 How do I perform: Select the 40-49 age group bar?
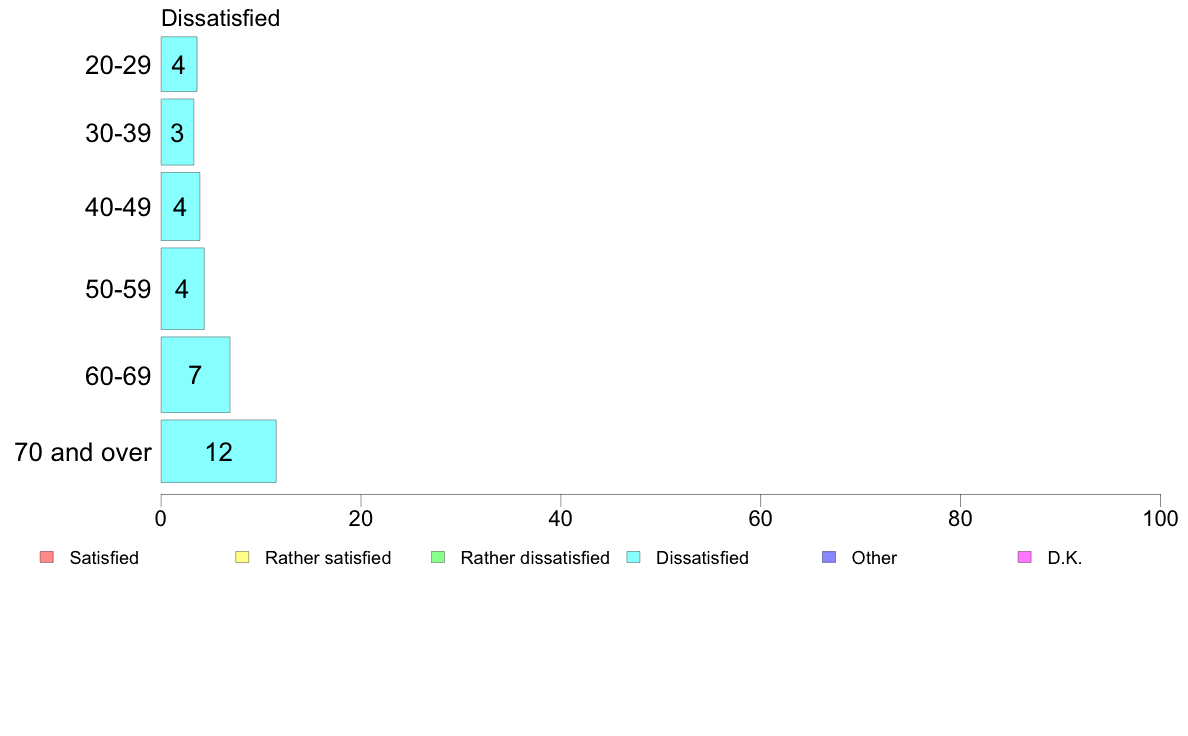pos(180,207)
